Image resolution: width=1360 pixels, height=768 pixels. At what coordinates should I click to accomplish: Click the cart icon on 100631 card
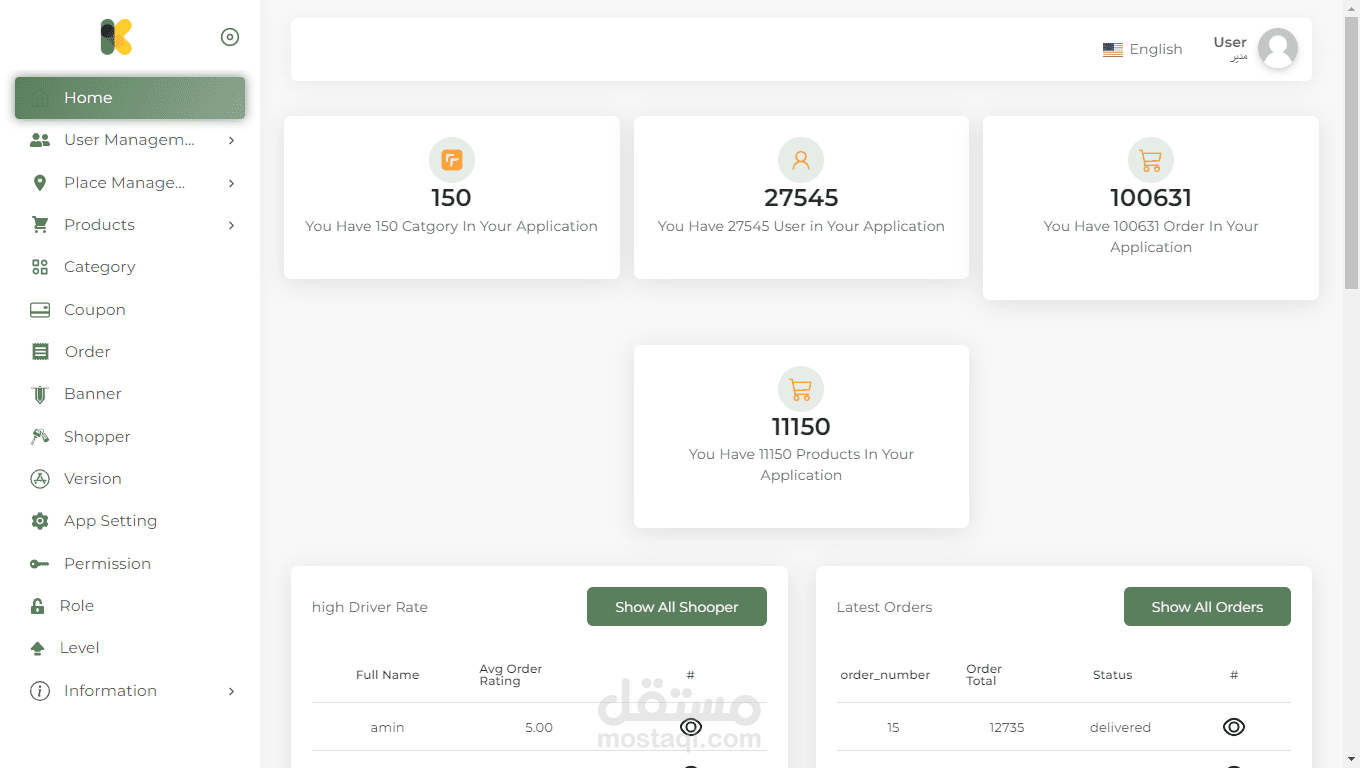pyautogui.click(x=1151, y=160)
